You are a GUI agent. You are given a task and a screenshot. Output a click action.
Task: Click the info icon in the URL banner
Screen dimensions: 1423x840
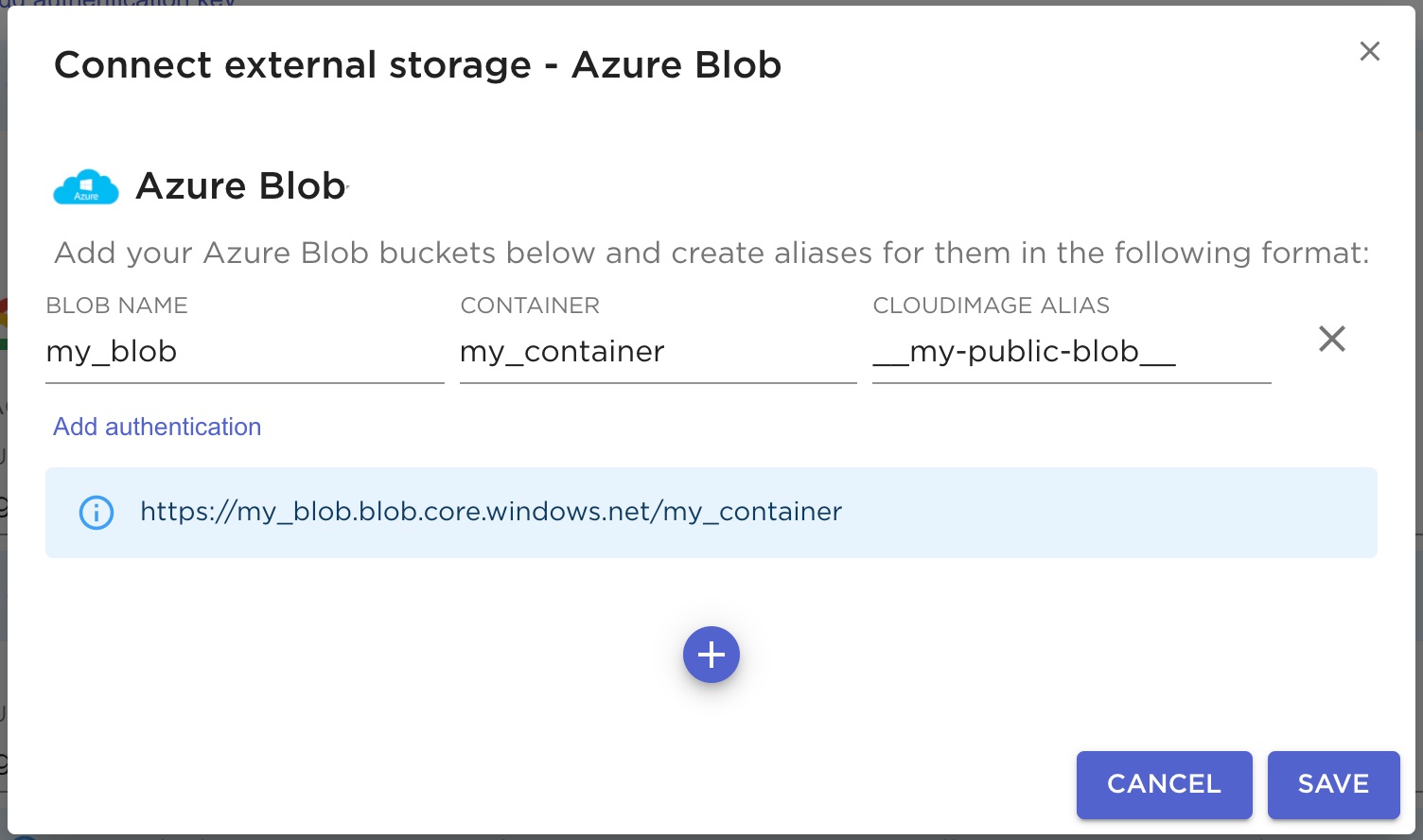(x=96, y=512)
